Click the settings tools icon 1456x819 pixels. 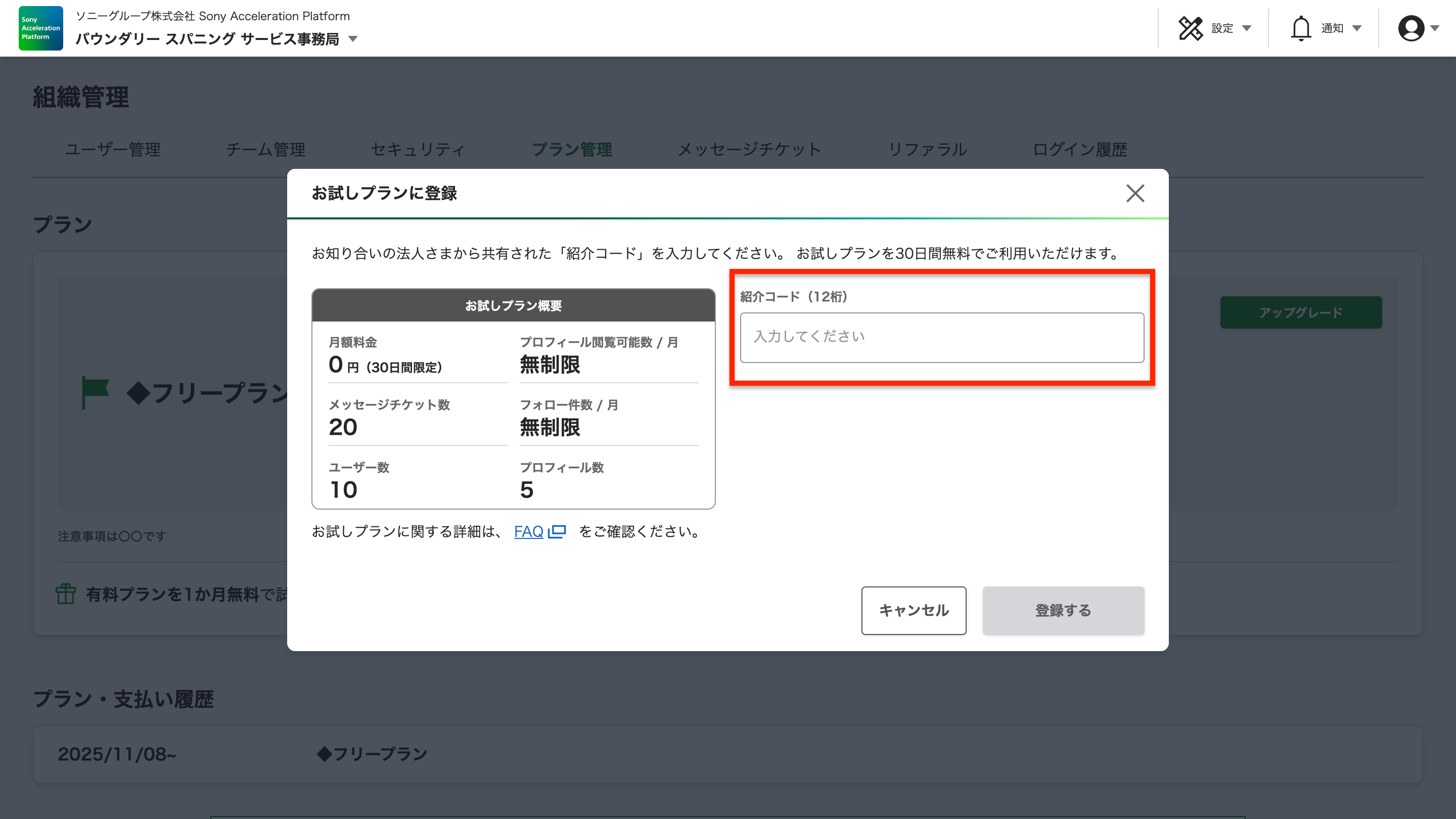pyautogui.click(x=1191, y=28)
